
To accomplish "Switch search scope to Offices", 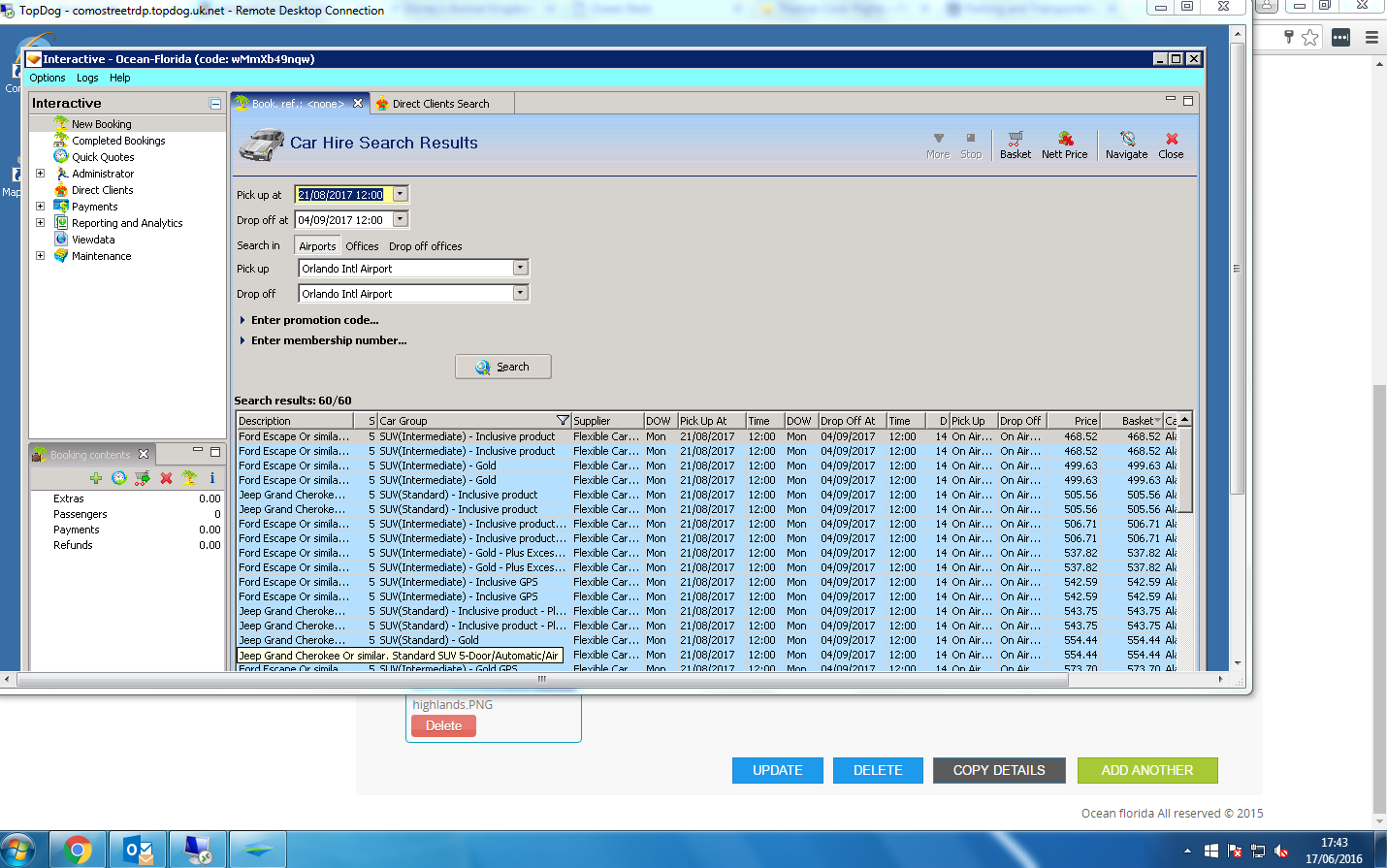I will coord(362,246).
